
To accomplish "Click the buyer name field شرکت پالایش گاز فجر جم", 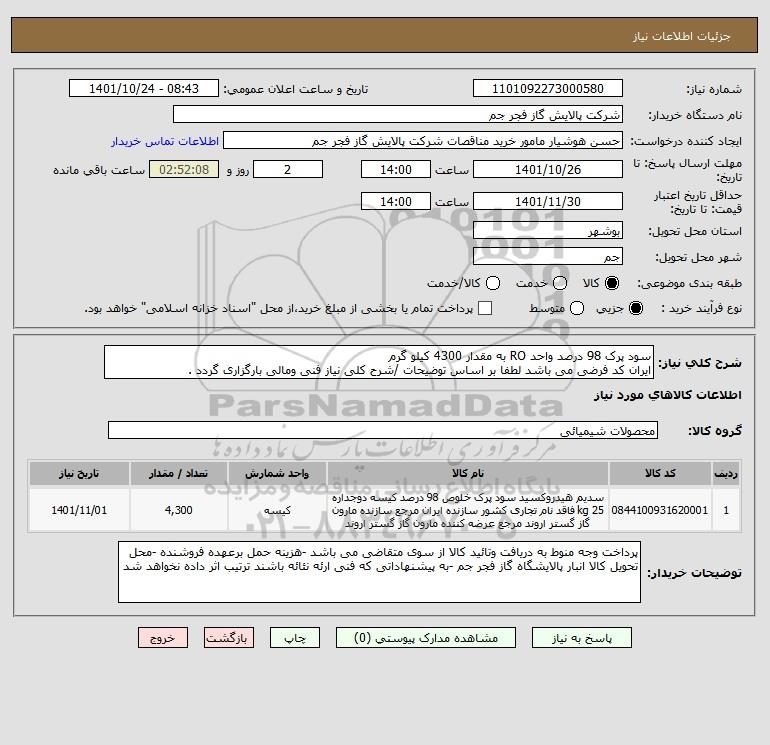I will tap(398, 114).
